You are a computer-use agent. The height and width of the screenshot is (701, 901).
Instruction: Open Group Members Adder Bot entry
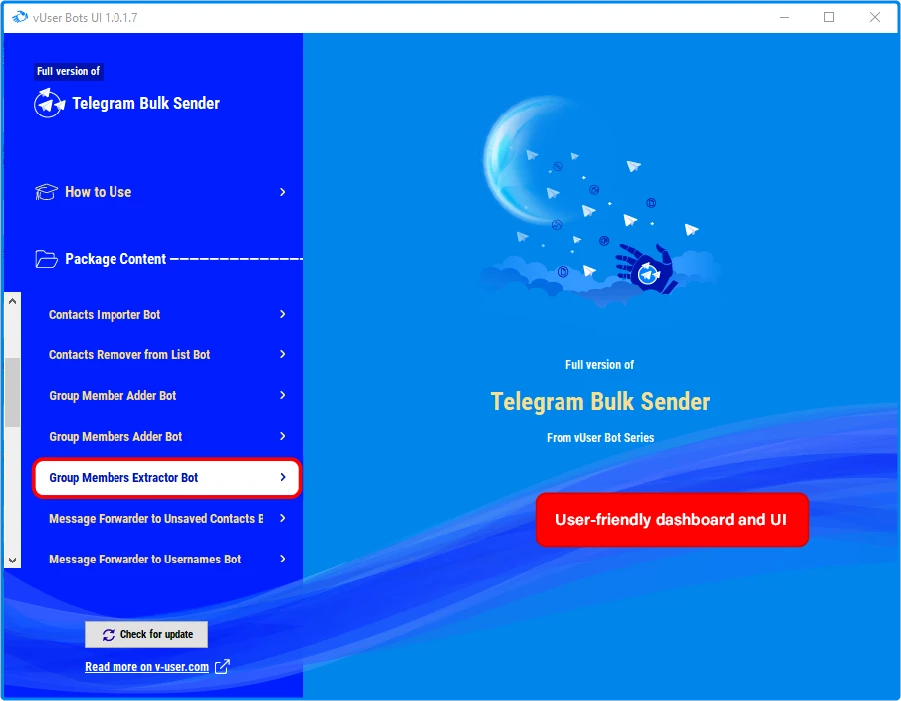click(x=167, y=437)
